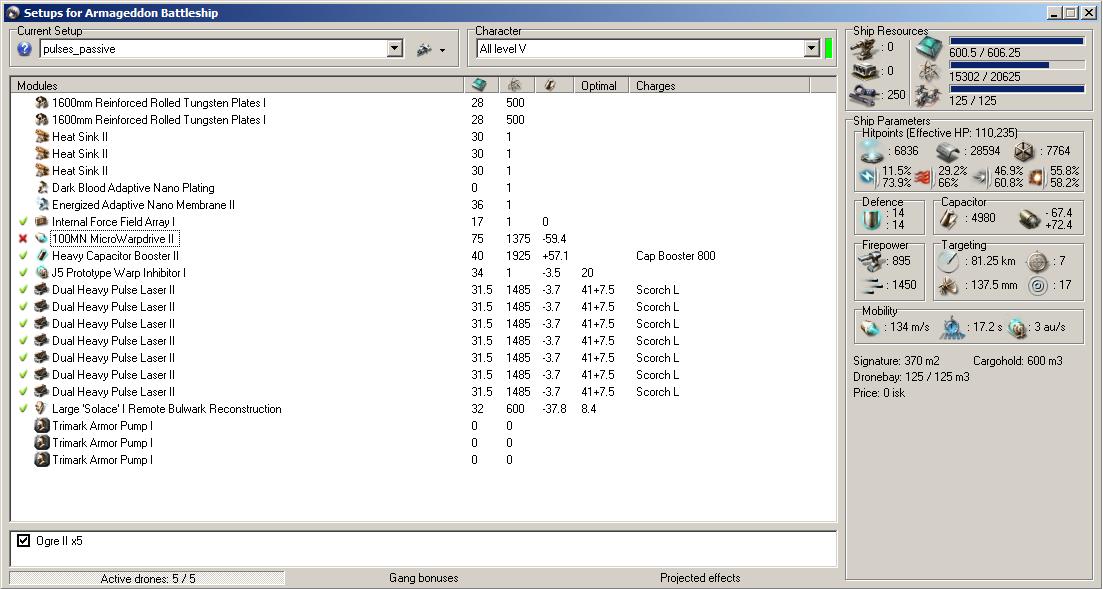The height and width of the screenshot is (589, 1103).
Task: Select the Dark Blood Adaptive Nano Plating icon
Action: click(42, 188)
